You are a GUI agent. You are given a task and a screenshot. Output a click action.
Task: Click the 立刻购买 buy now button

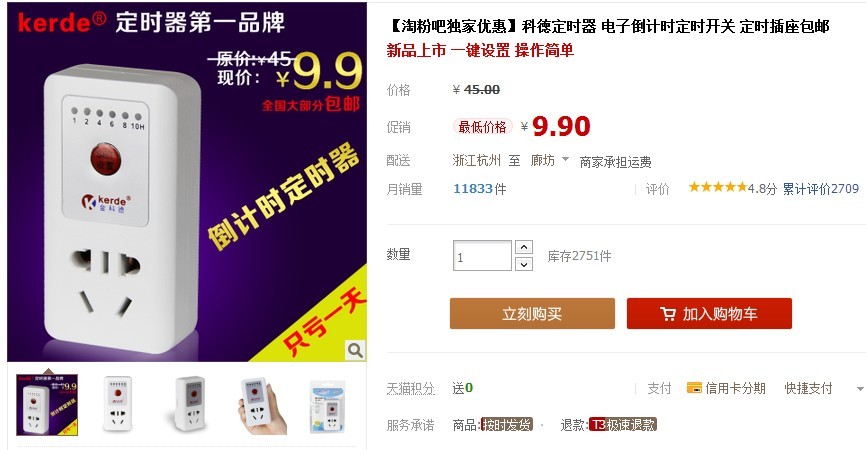(532, 314)
